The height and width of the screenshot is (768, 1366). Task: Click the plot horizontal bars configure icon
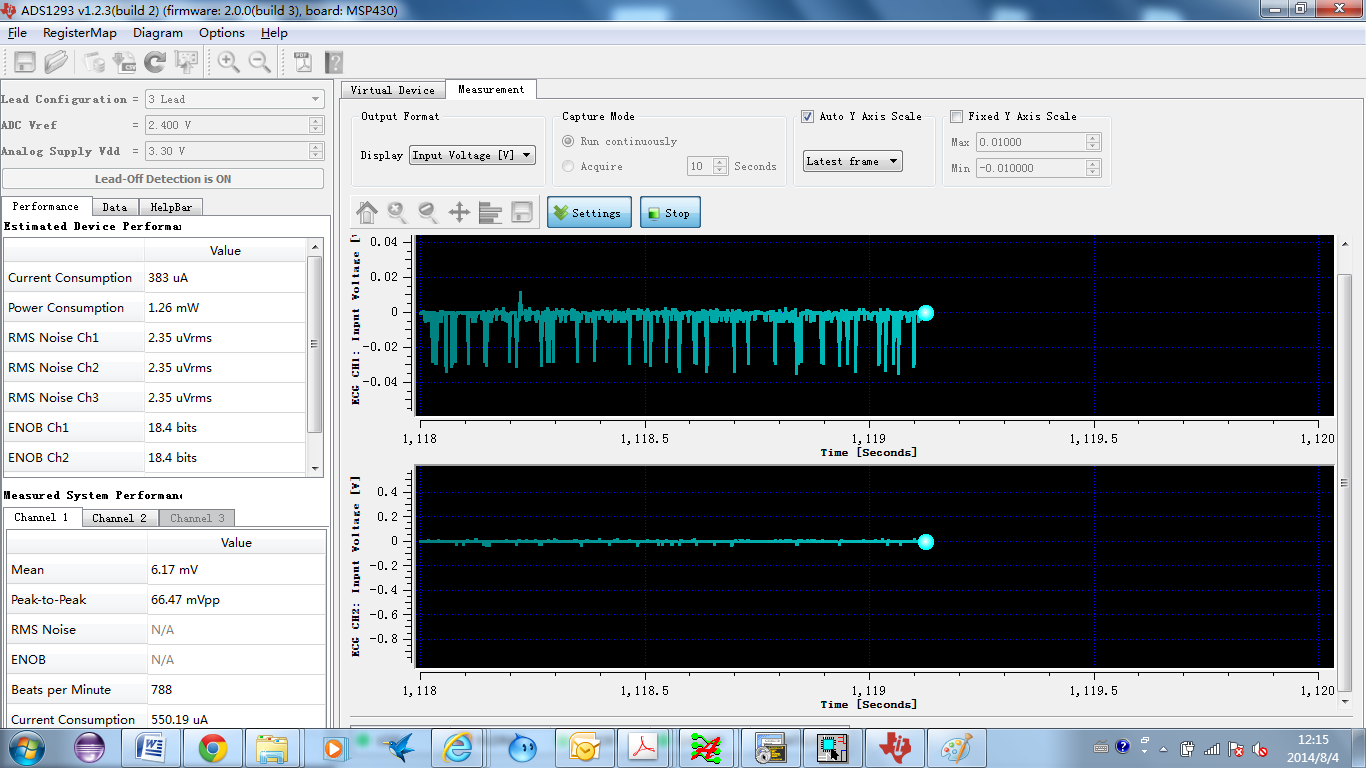coord(490,212)
